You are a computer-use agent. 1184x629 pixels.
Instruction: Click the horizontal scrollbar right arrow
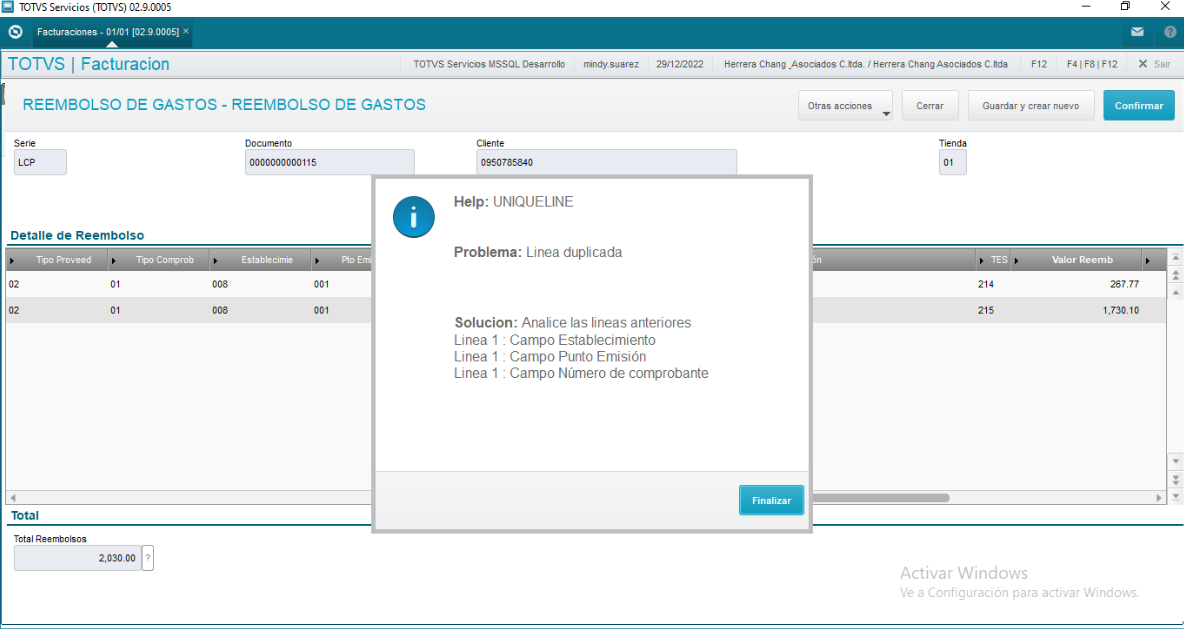coord(1160,498)
